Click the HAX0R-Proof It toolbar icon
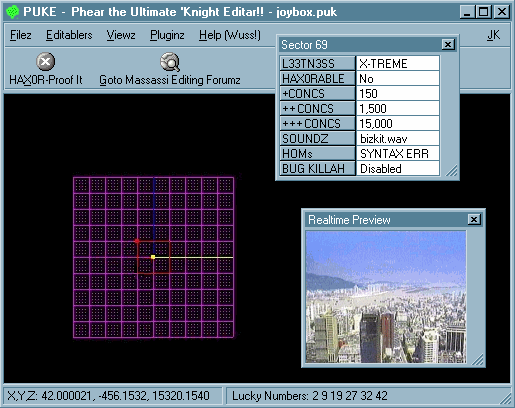Screen dimensions: 515x408 45,62
